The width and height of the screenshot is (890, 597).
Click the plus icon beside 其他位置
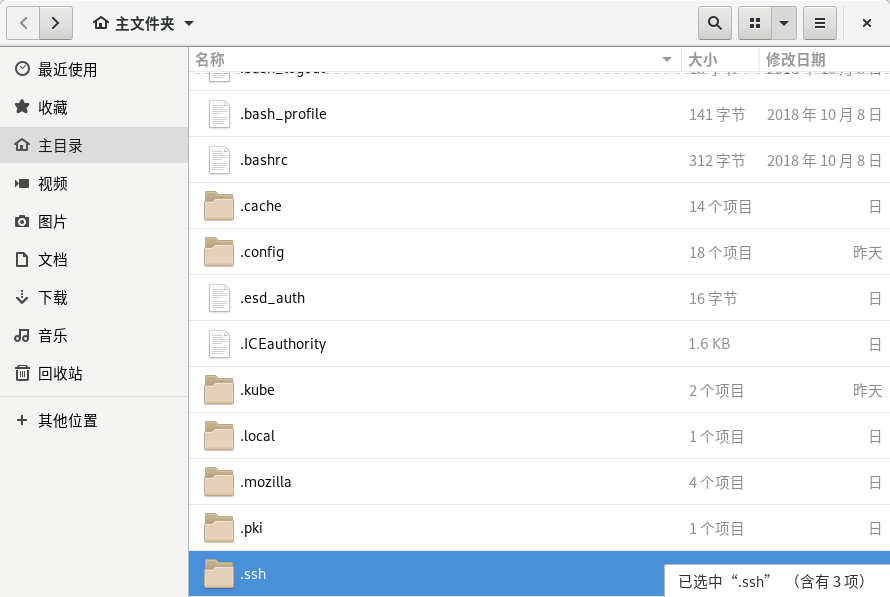(x=22, y=420)
